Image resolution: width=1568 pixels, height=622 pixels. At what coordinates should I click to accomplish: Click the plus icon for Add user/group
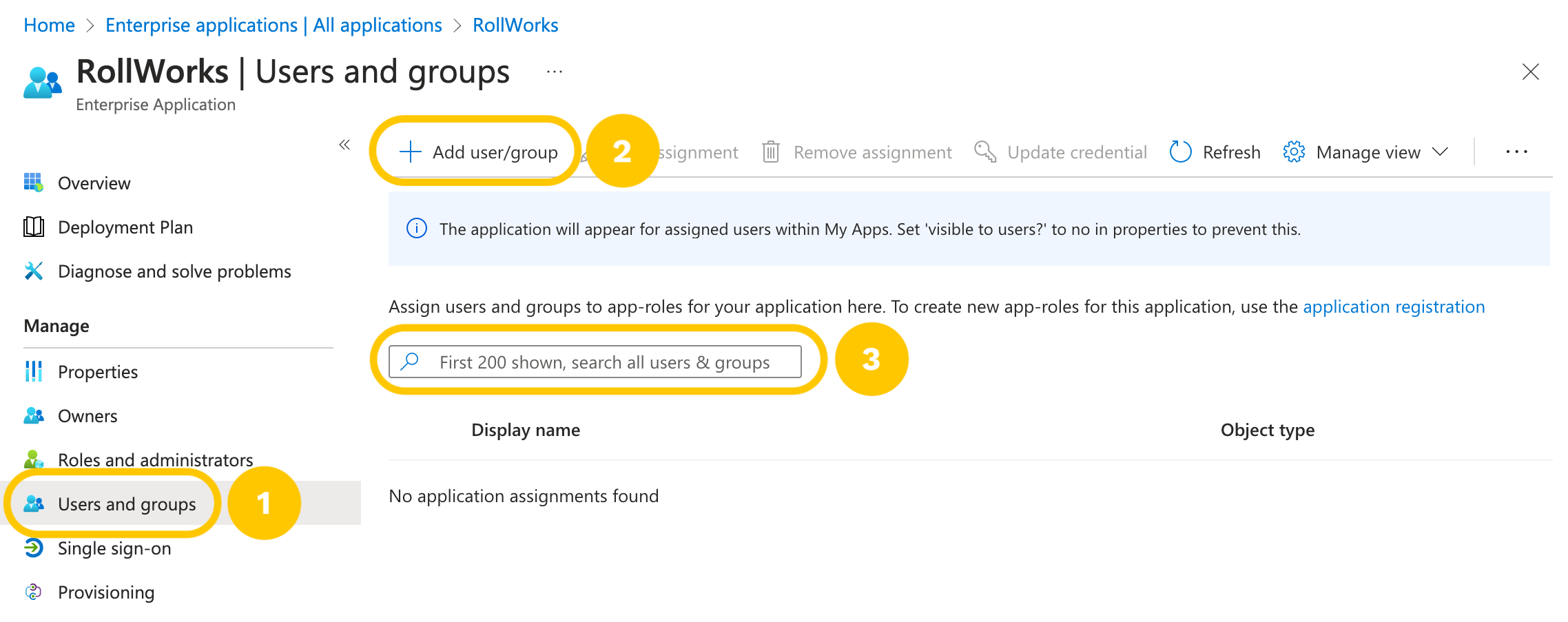pyautogui.click(x=410, y=152)
